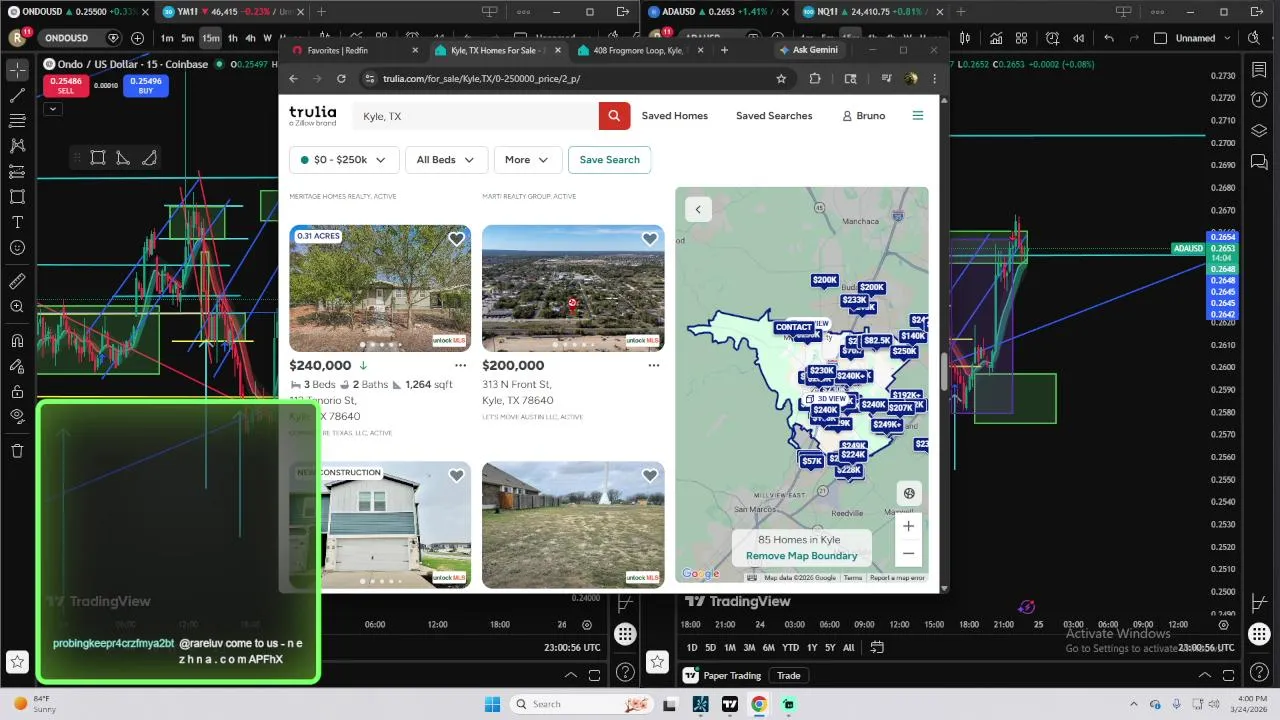The width and height of the screenshot is (1280, 720).
Task: Open the Saved Homes link
Action: [674, 116]
